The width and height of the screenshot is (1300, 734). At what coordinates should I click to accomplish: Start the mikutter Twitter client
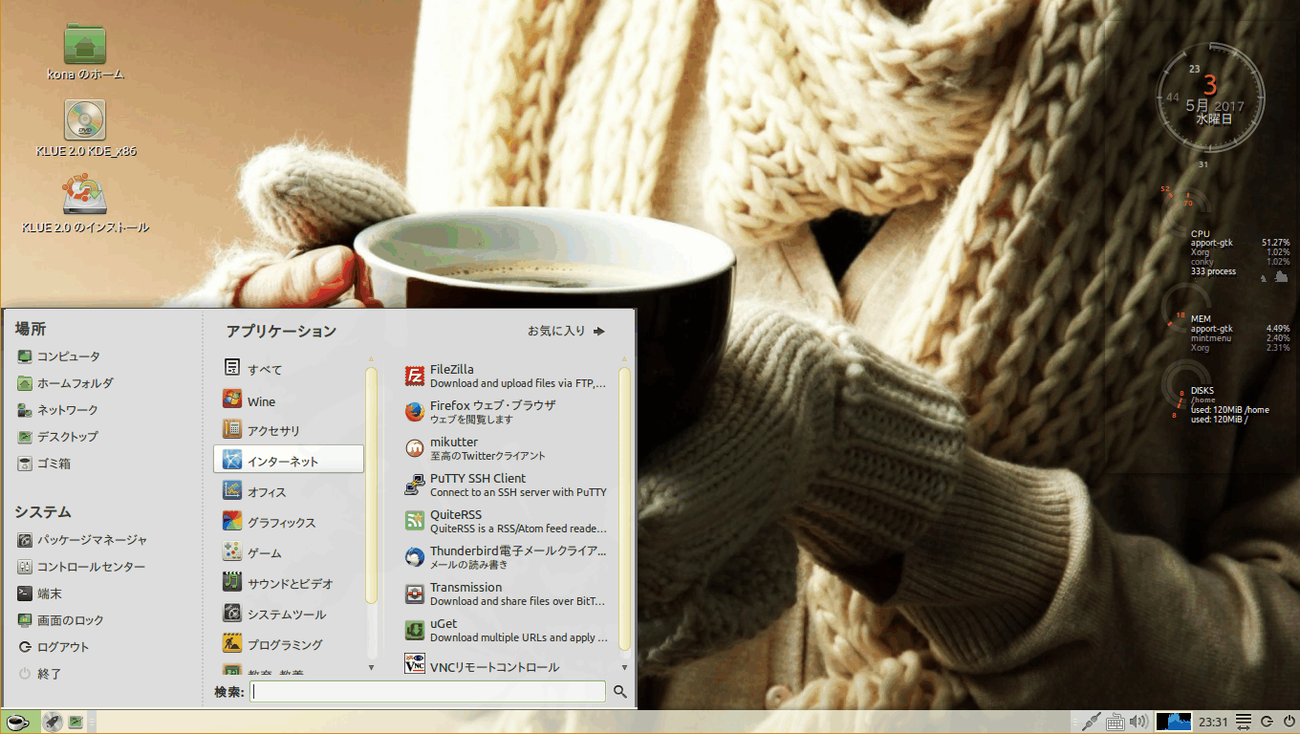coord(506,449)
